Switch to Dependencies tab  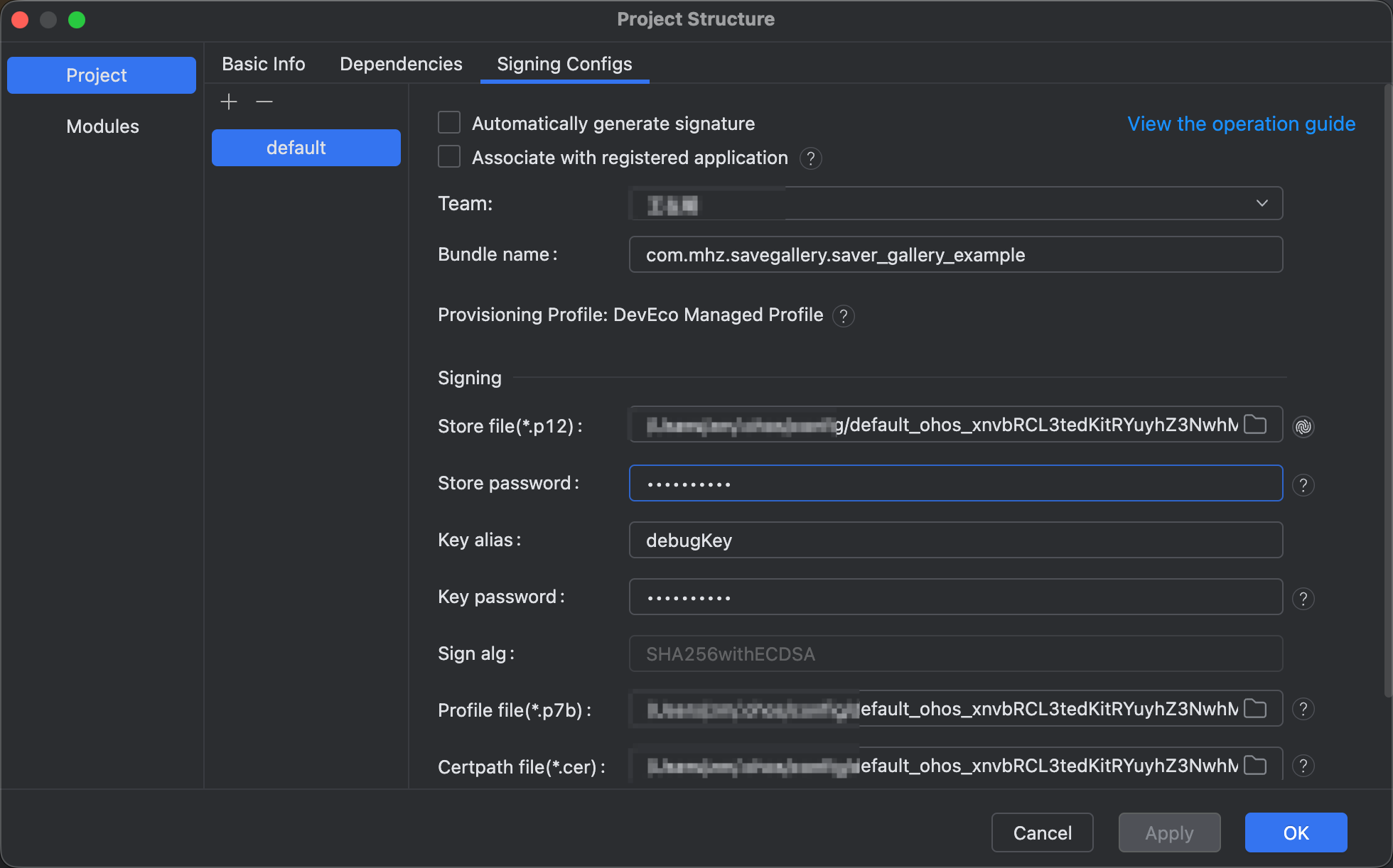point(401,64)
